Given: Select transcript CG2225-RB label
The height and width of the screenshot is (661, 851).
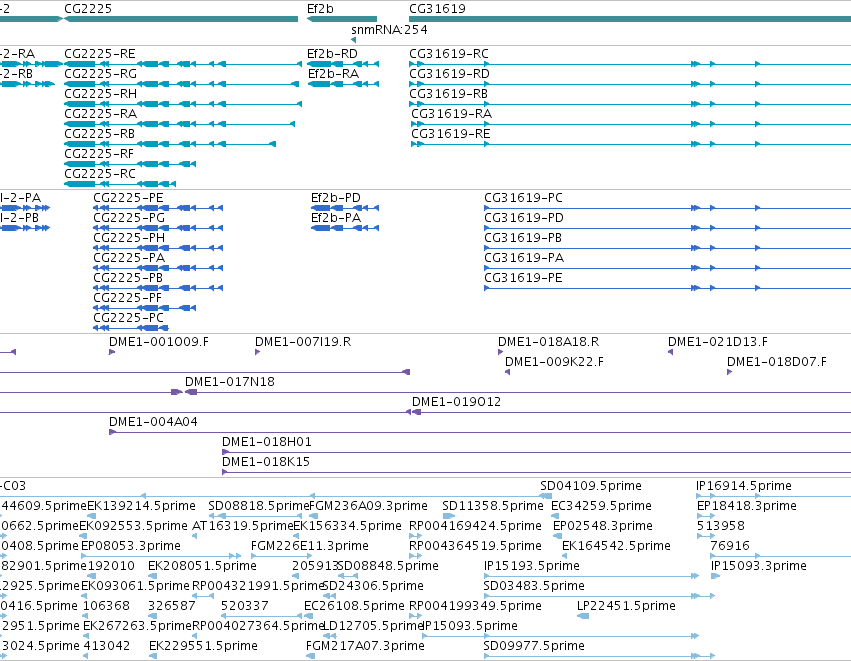Looking at the screenshot, I should (99, 134).
